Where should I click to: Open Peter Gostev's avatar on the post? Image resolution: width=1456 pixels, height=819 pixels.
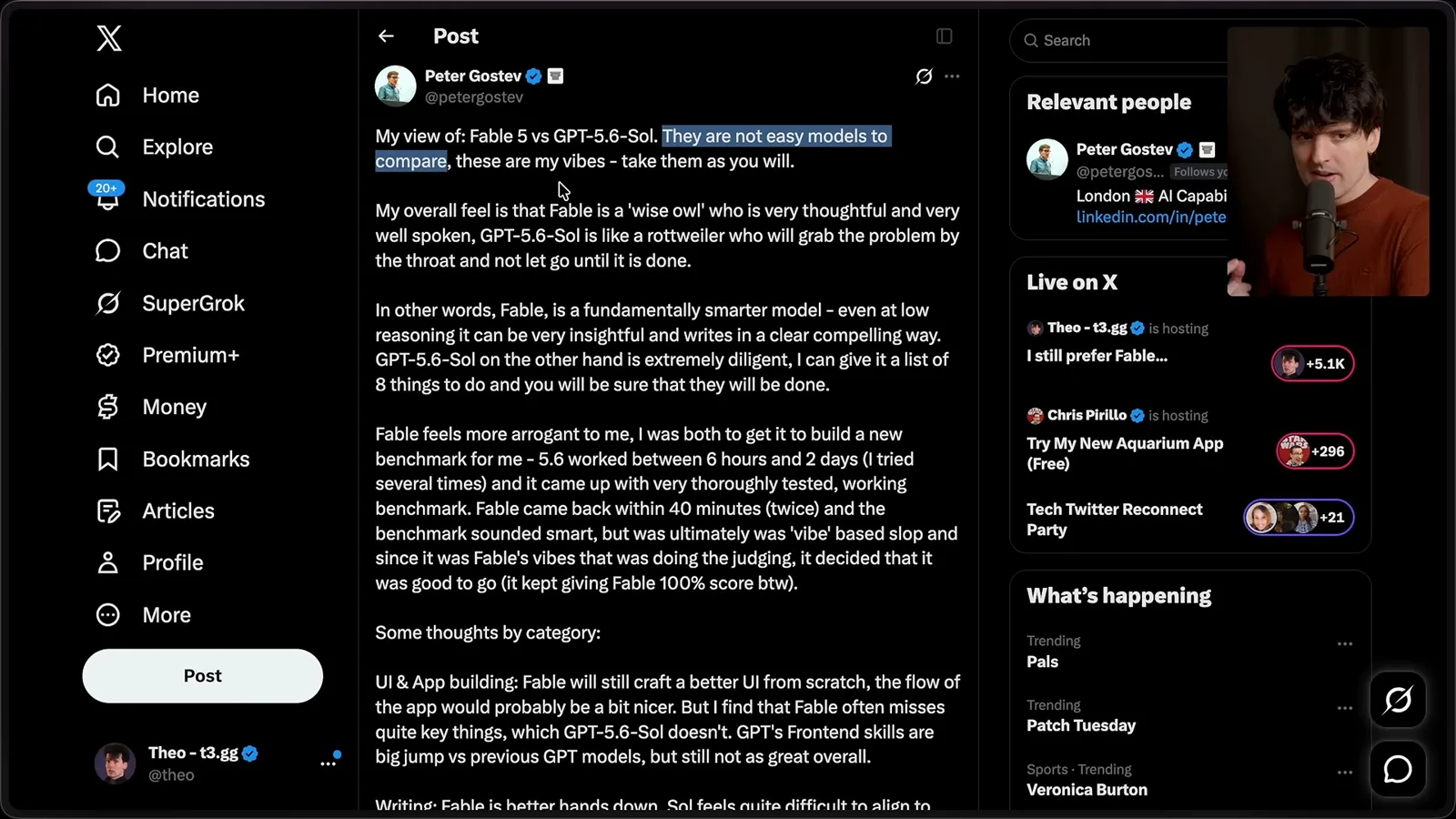click(396, 86)
